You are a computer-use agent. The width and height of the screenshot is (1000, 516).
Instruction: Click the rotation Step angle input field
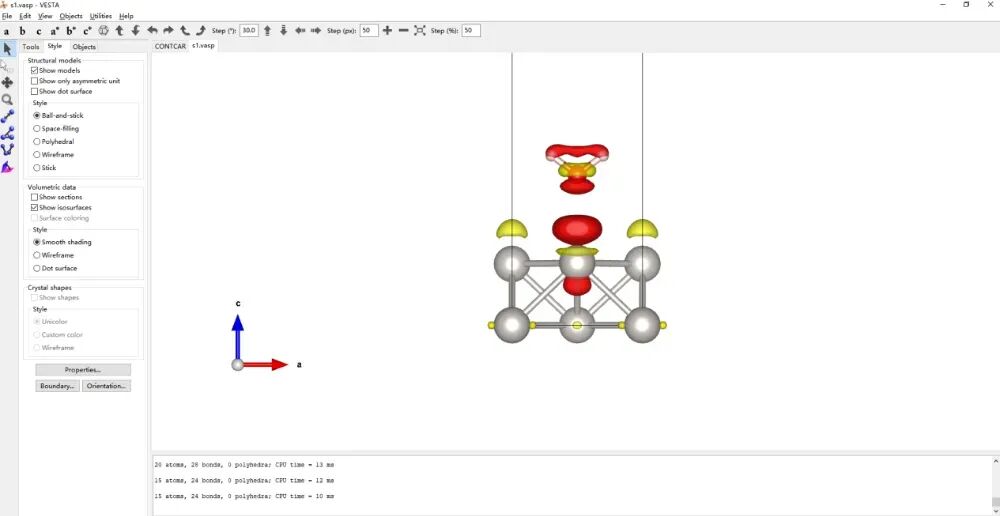[249, 31]
